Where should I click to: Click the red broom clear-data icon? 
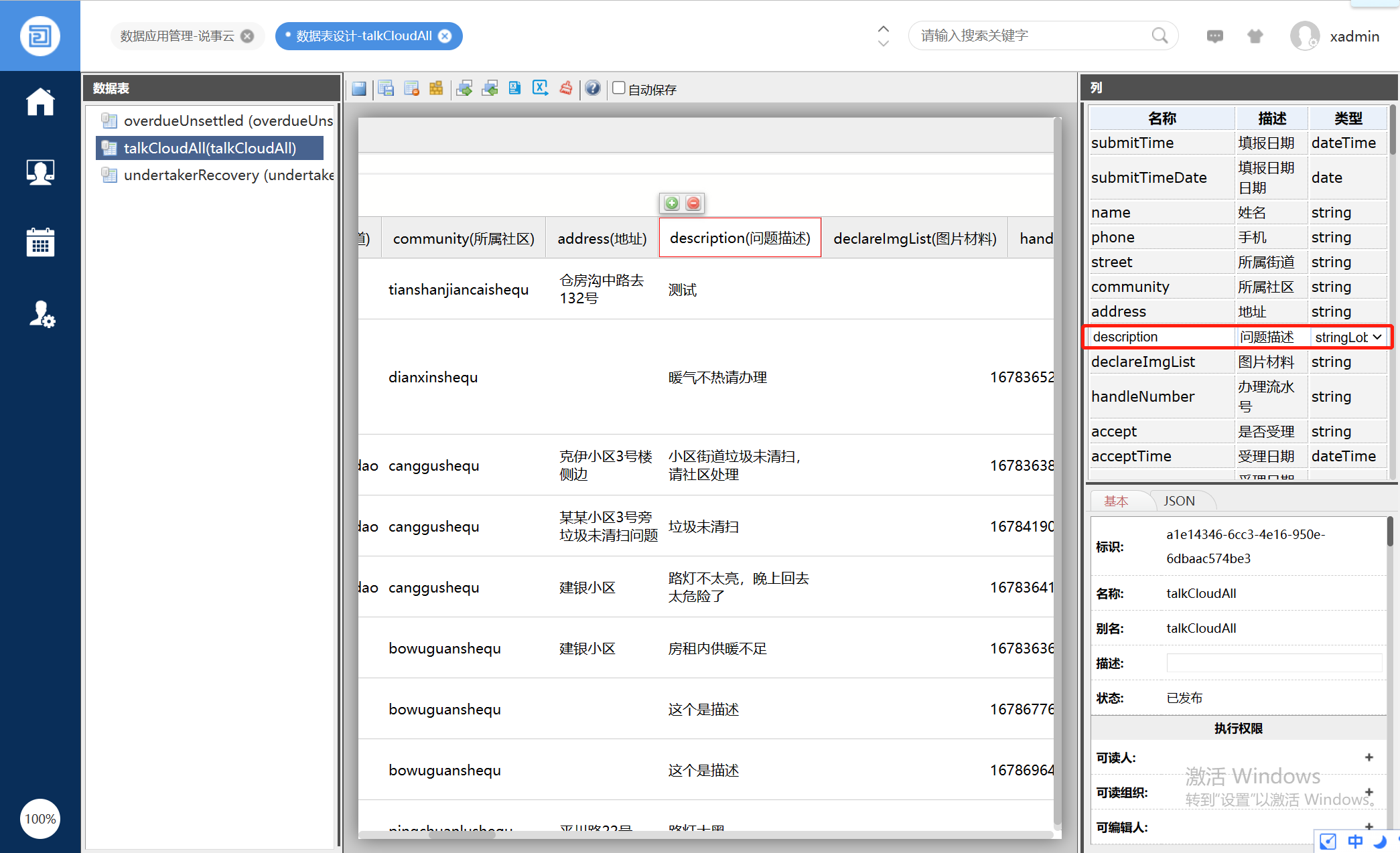[566, 88]
